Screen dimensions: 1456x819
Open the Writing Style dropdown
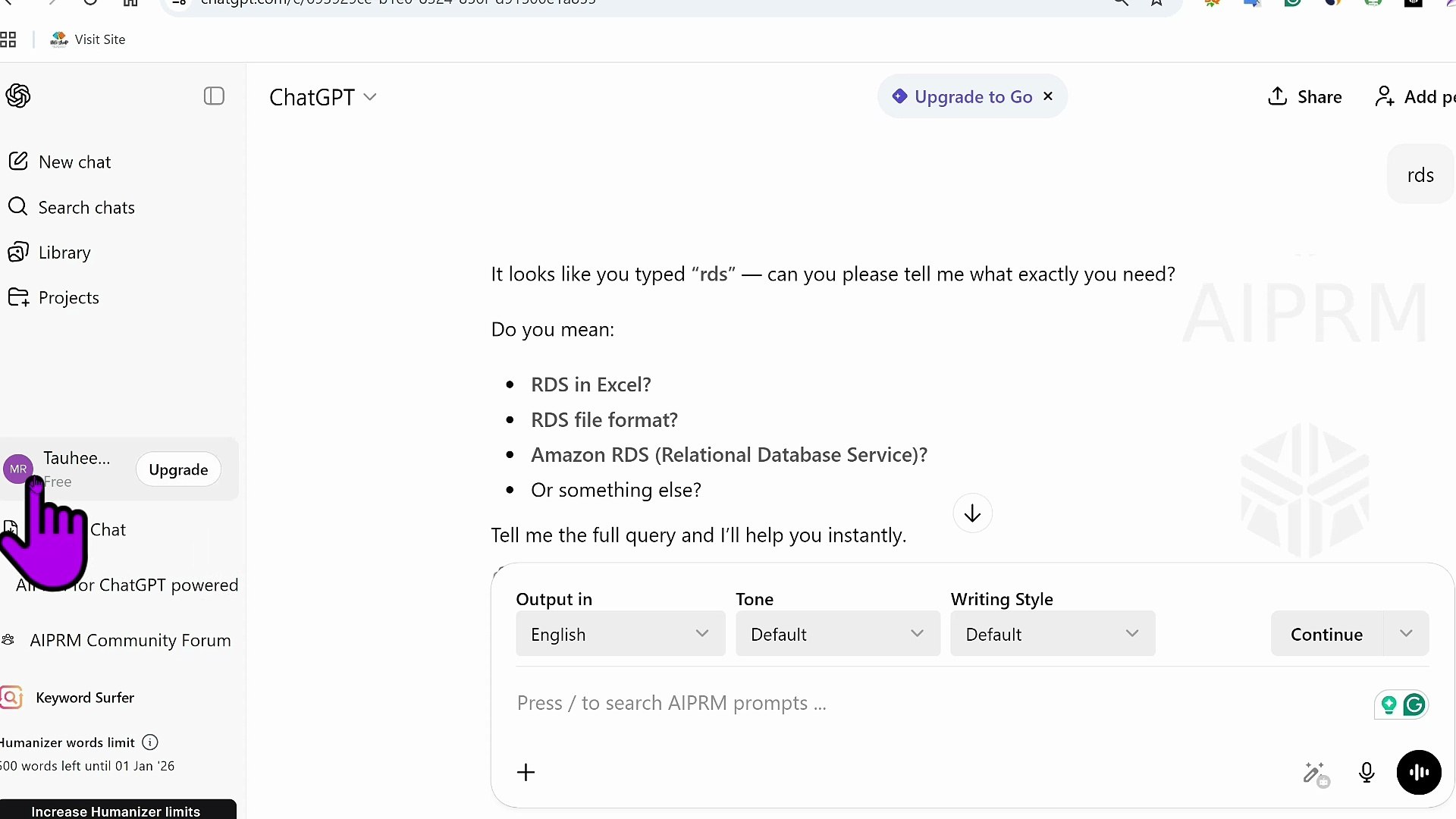1052,634
